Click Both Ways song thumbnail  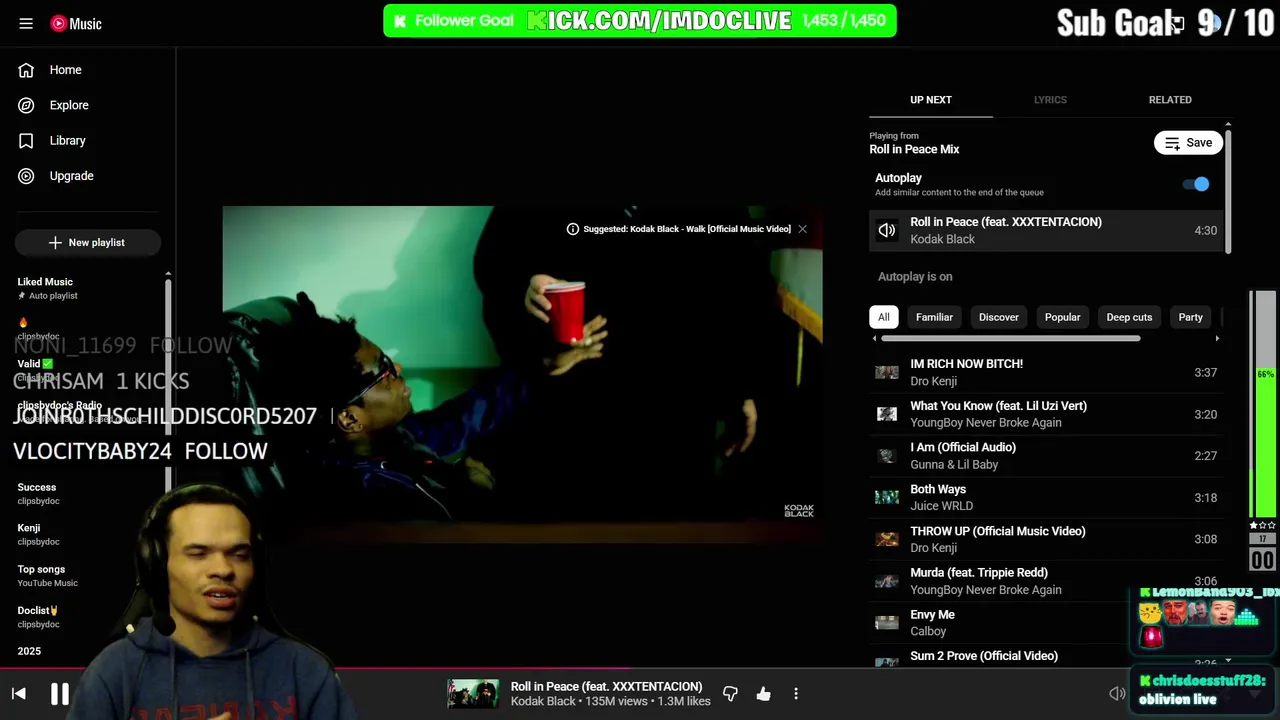pyautogui.click(x=887, y=497)
